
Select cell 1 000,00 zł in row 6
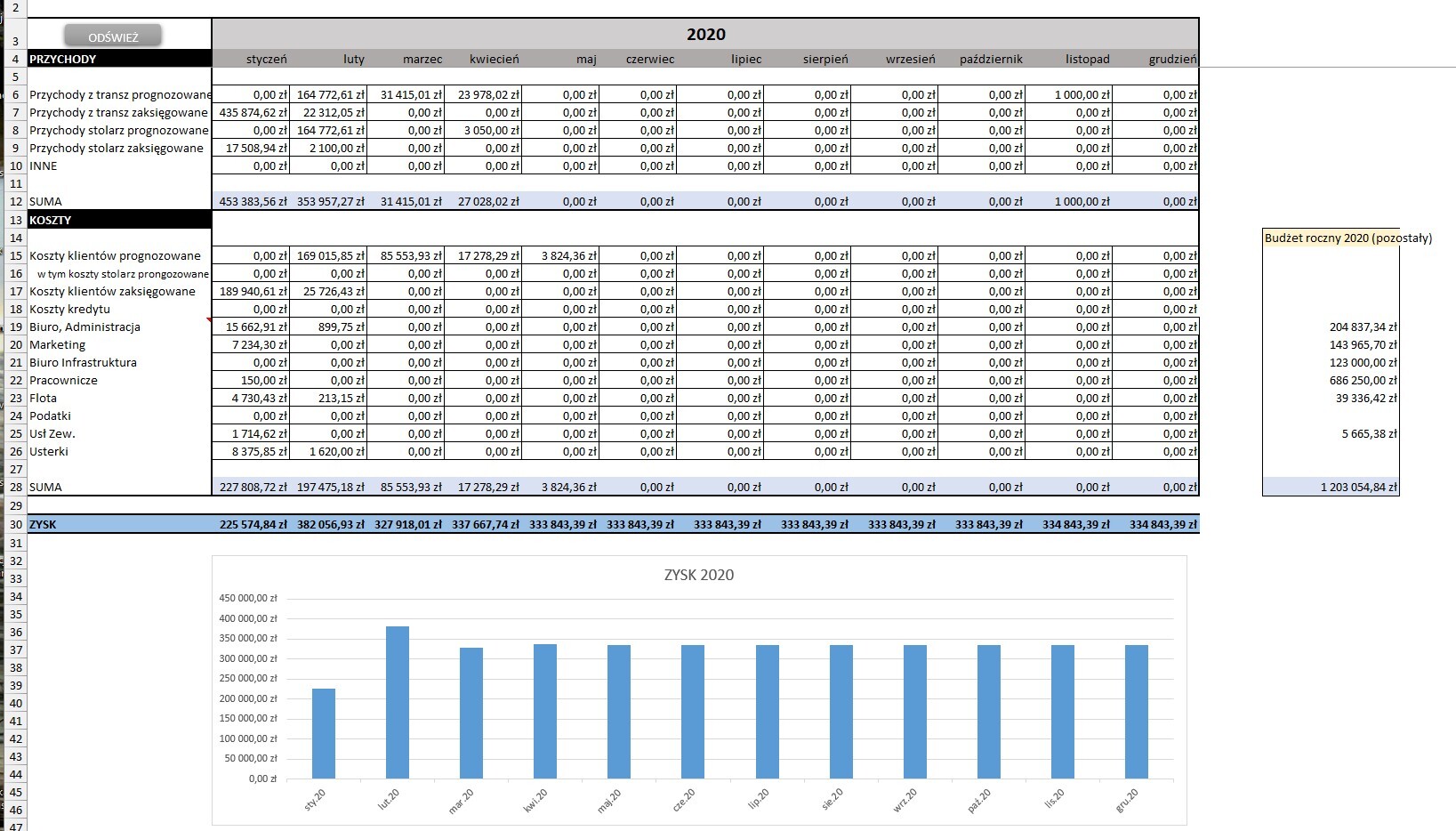[x=1068, y=95]
